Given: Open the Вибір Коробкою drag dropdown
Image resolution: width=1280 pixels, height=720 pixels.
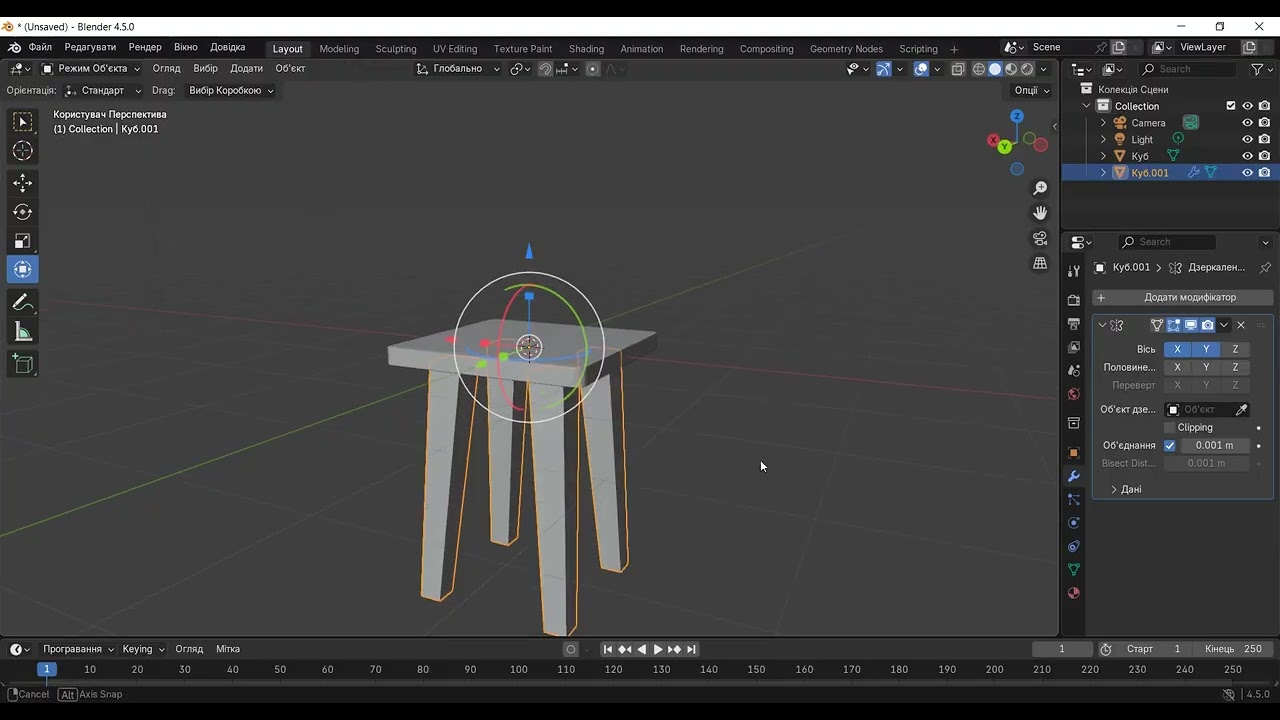Looking at the screenshot, I should (x=230, y=90).
